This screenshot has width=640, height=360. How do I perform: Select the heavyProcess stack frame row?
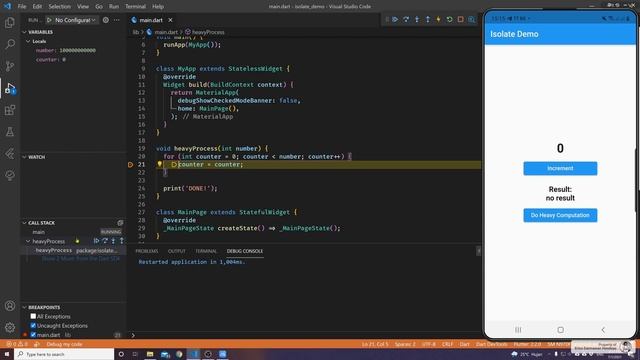[74, 250]
